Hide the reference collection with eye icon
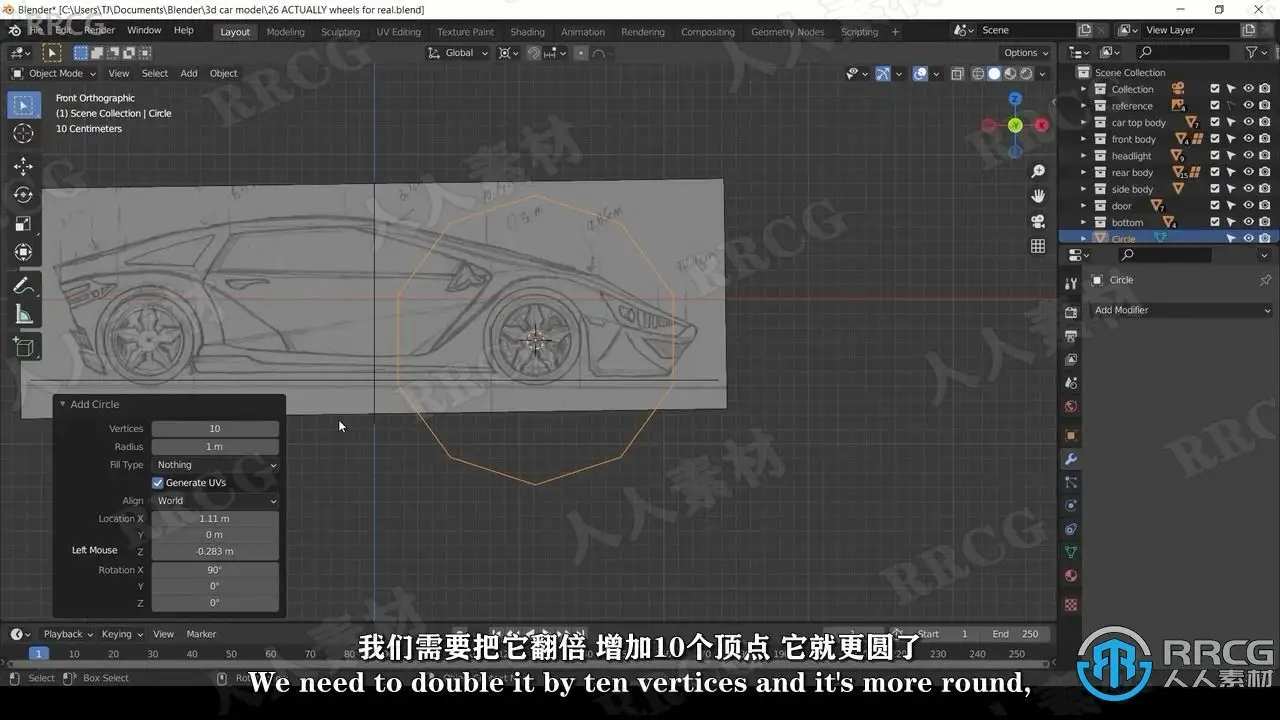The image size is (1280, 720). point(1248,106)
